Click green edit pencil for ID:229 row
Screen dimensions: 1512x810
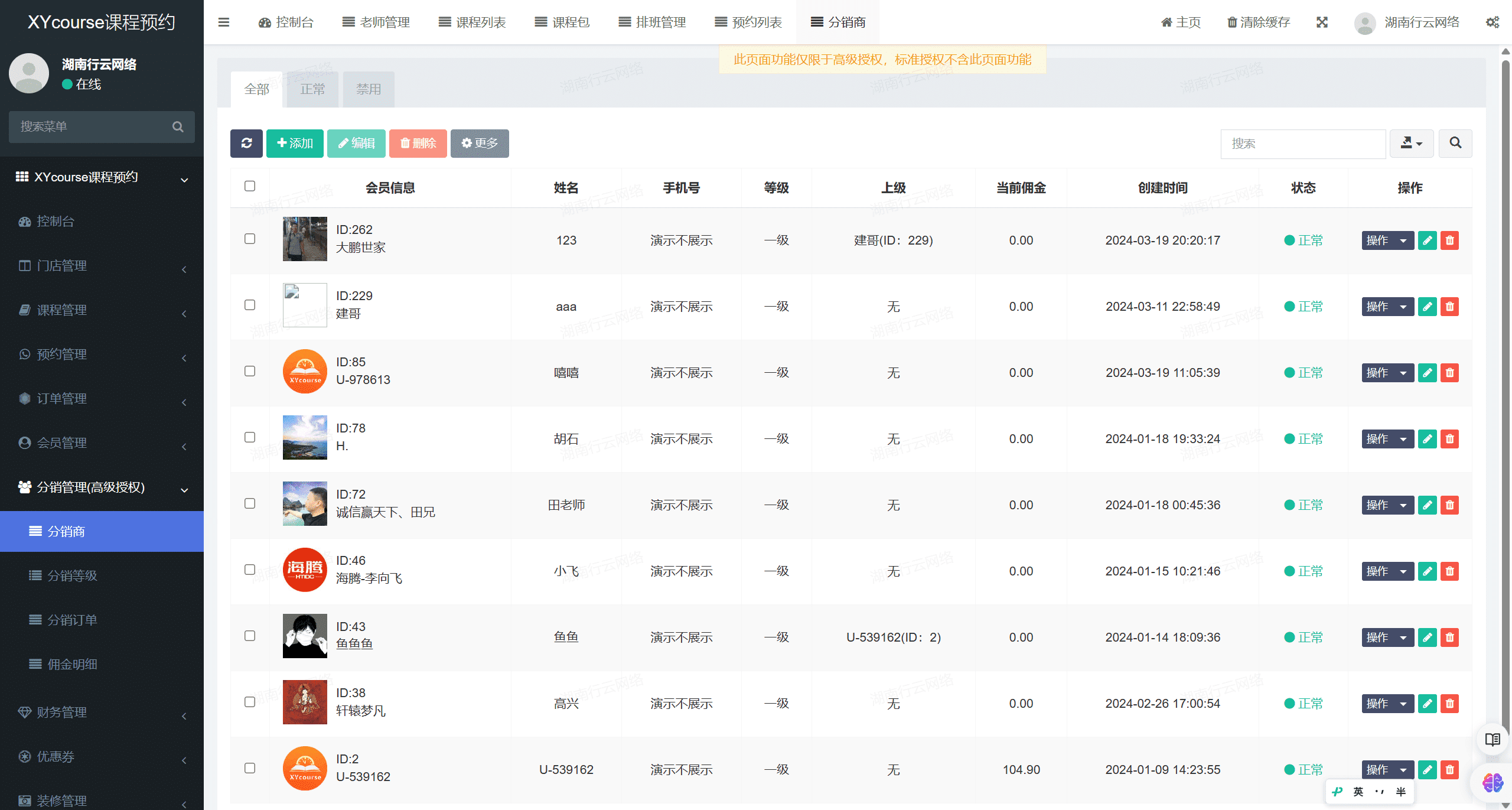1427,307
